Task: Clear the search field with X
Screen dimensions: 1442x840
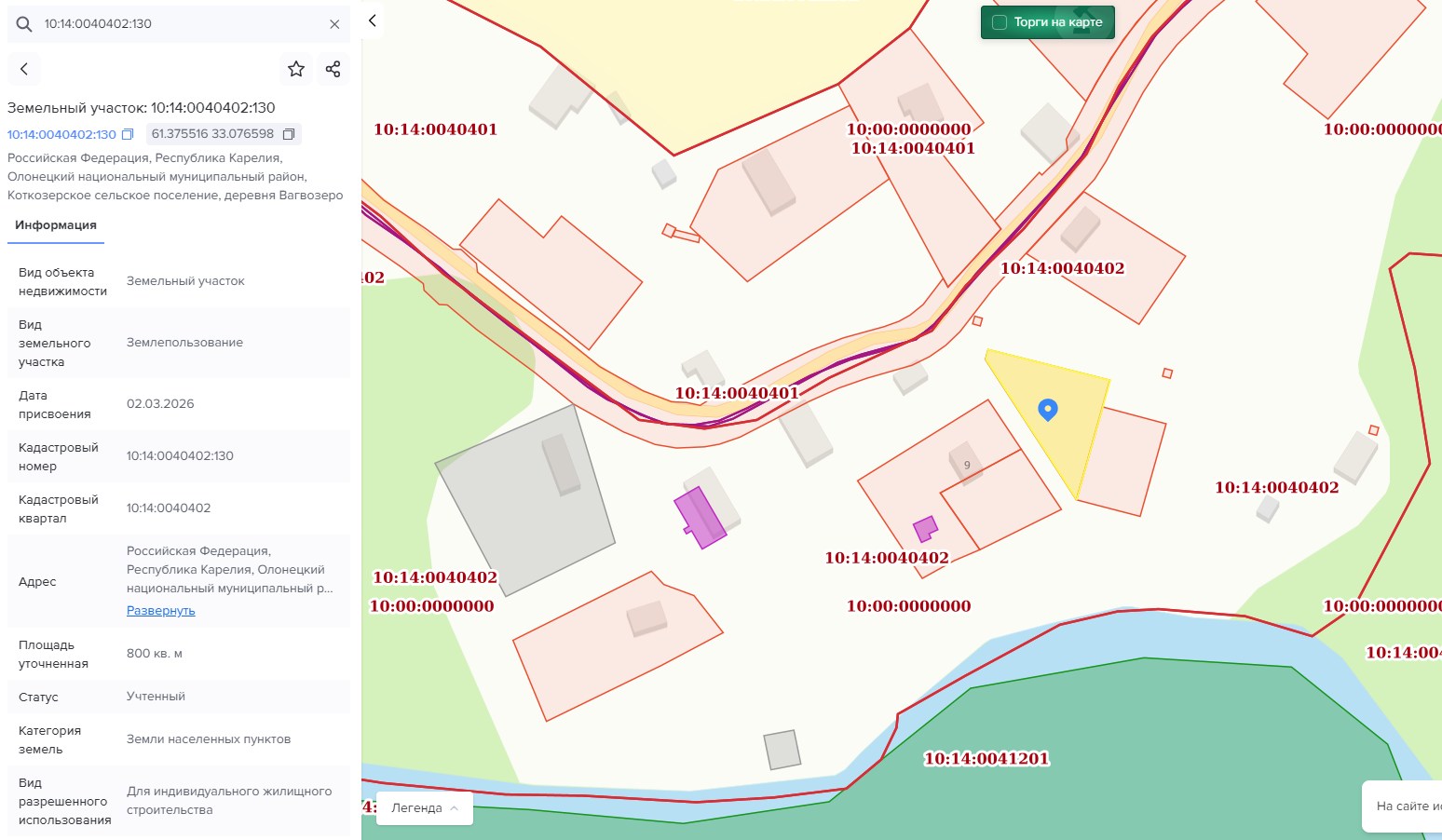Action: (x=334, y=24)
